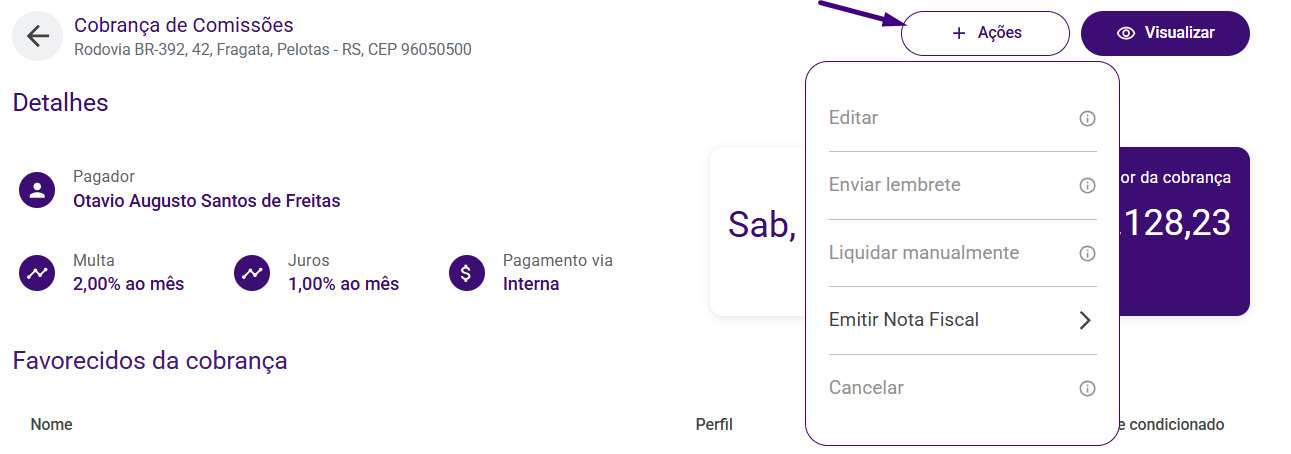Click the Pagador person icon
The height and width of the screenshot is (454, 1291).
37,190
